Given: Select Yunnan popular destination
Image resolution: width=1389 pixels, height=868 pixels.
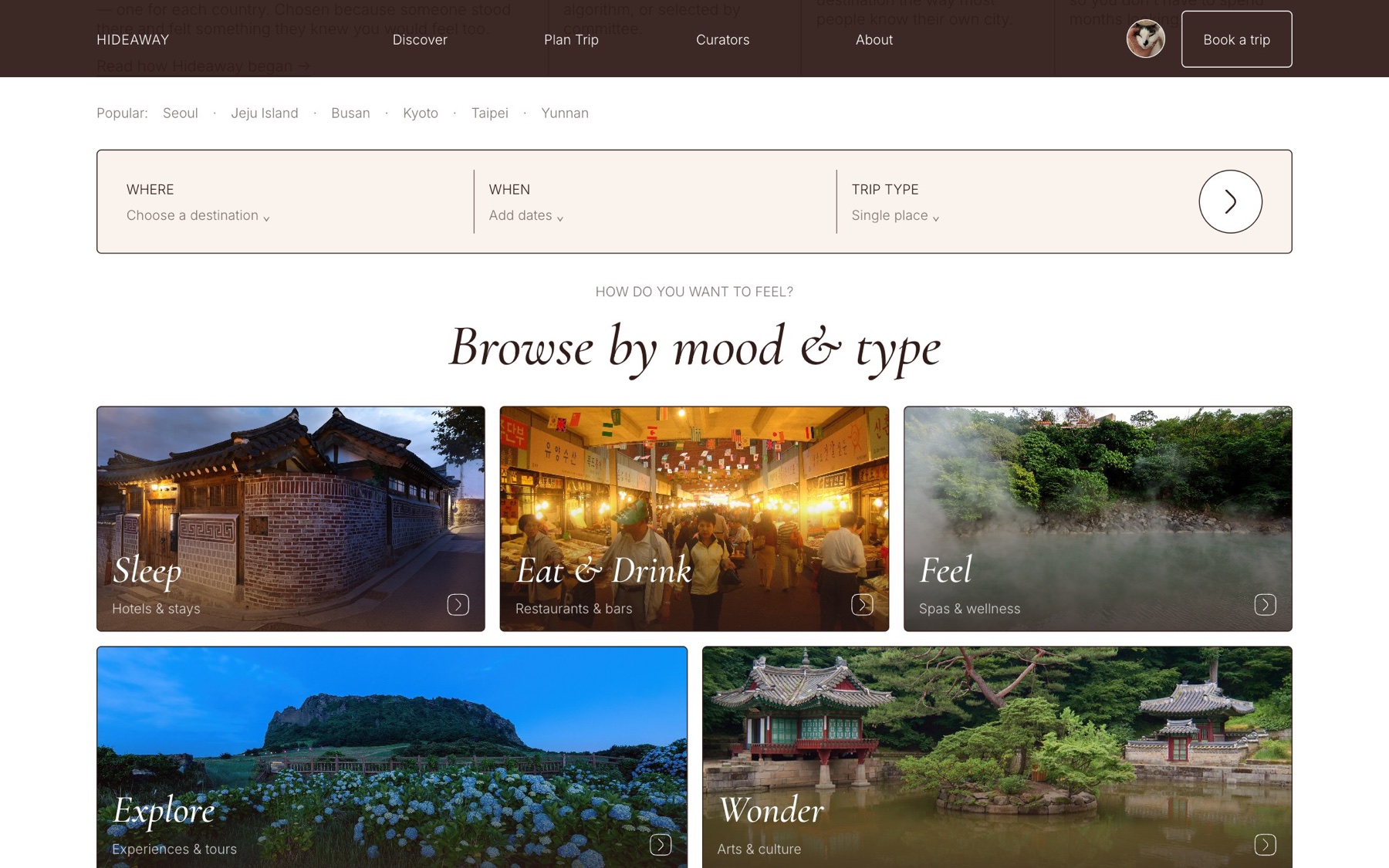Looking at the screenshot, I should [x=565, y=113].
